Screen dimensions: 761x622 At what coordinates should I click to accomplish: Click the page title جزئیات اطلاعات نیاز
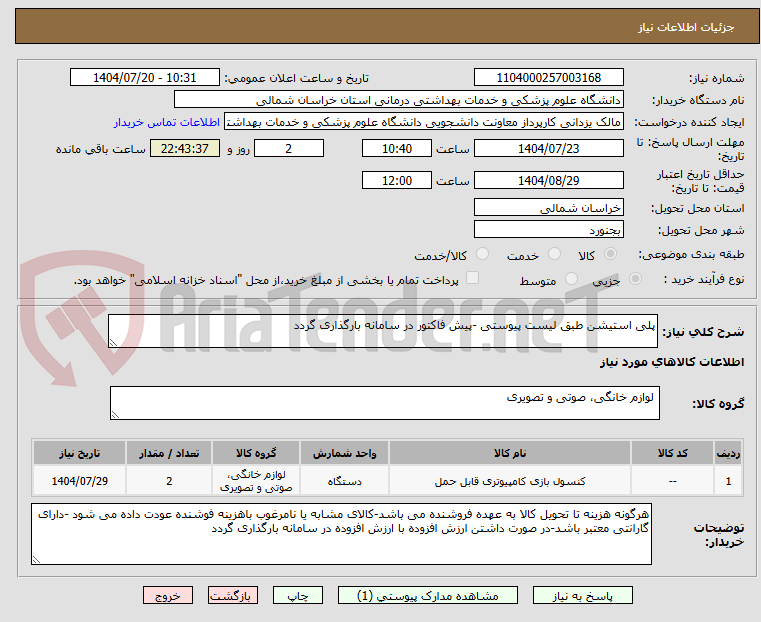(x=686, y=27)
